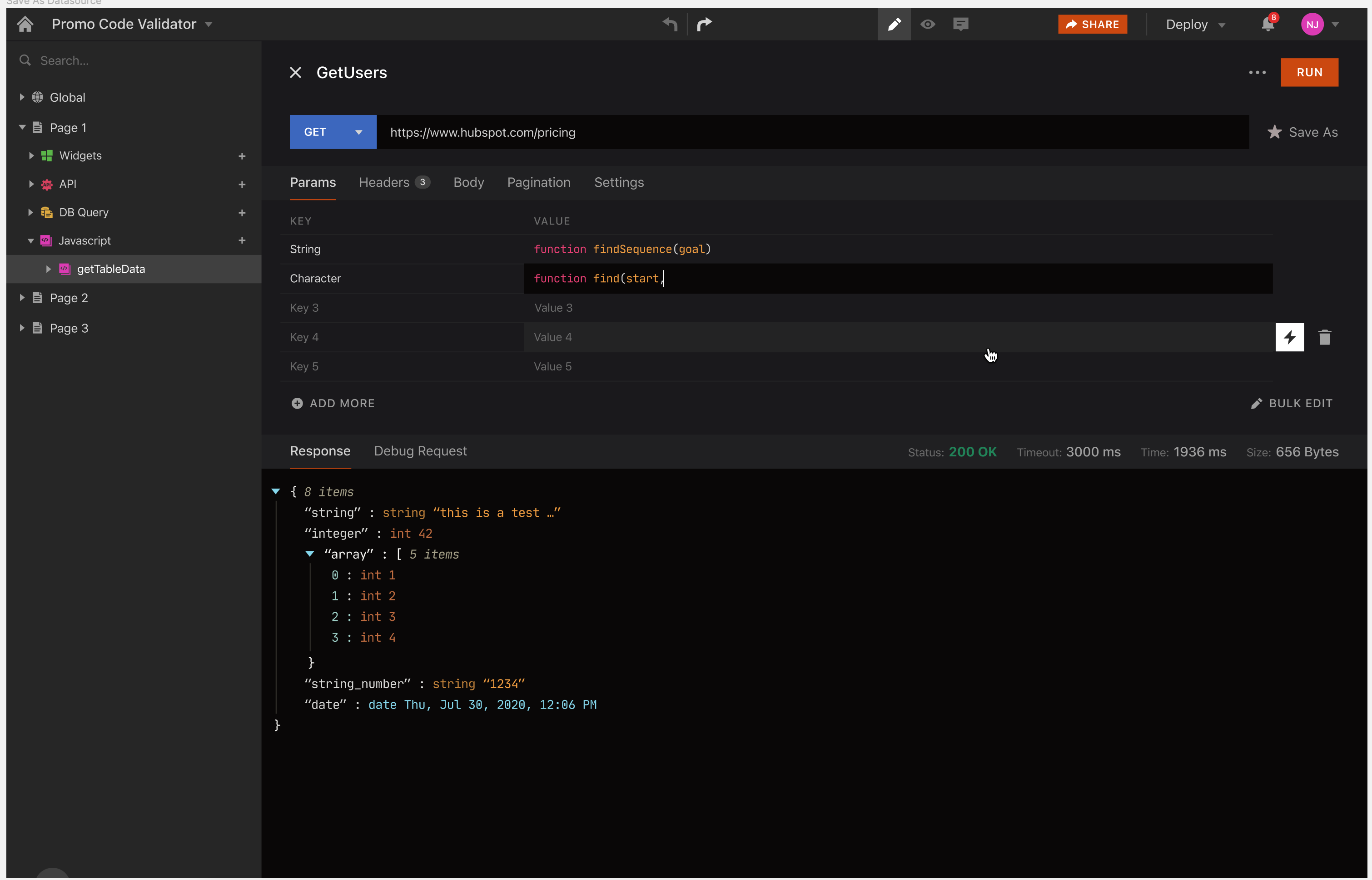
Task: Click the home icon
Action: click(25, 24)
